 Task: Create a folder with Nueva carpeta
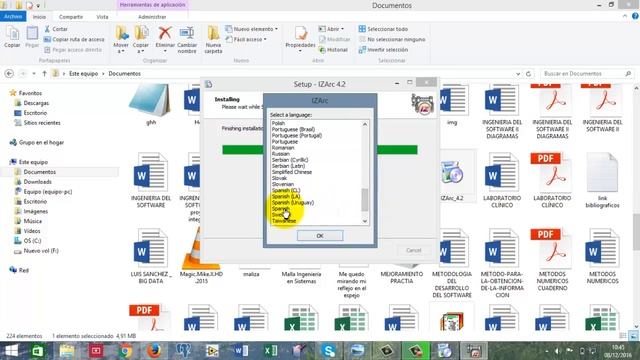[x=213, y=40]
